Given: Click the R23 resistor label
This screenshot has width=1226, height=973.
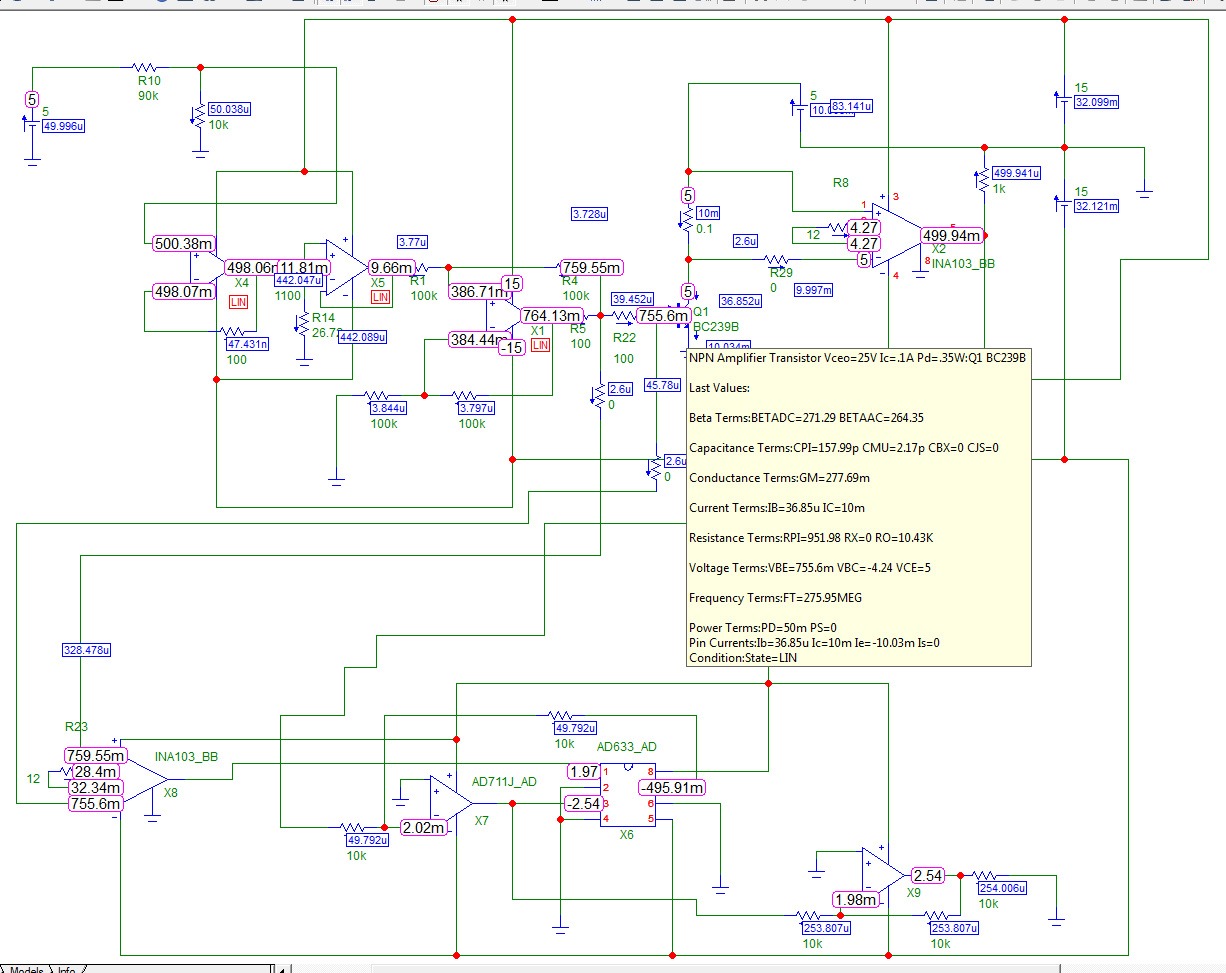Looking at the screenshot, I should [77, 729].
